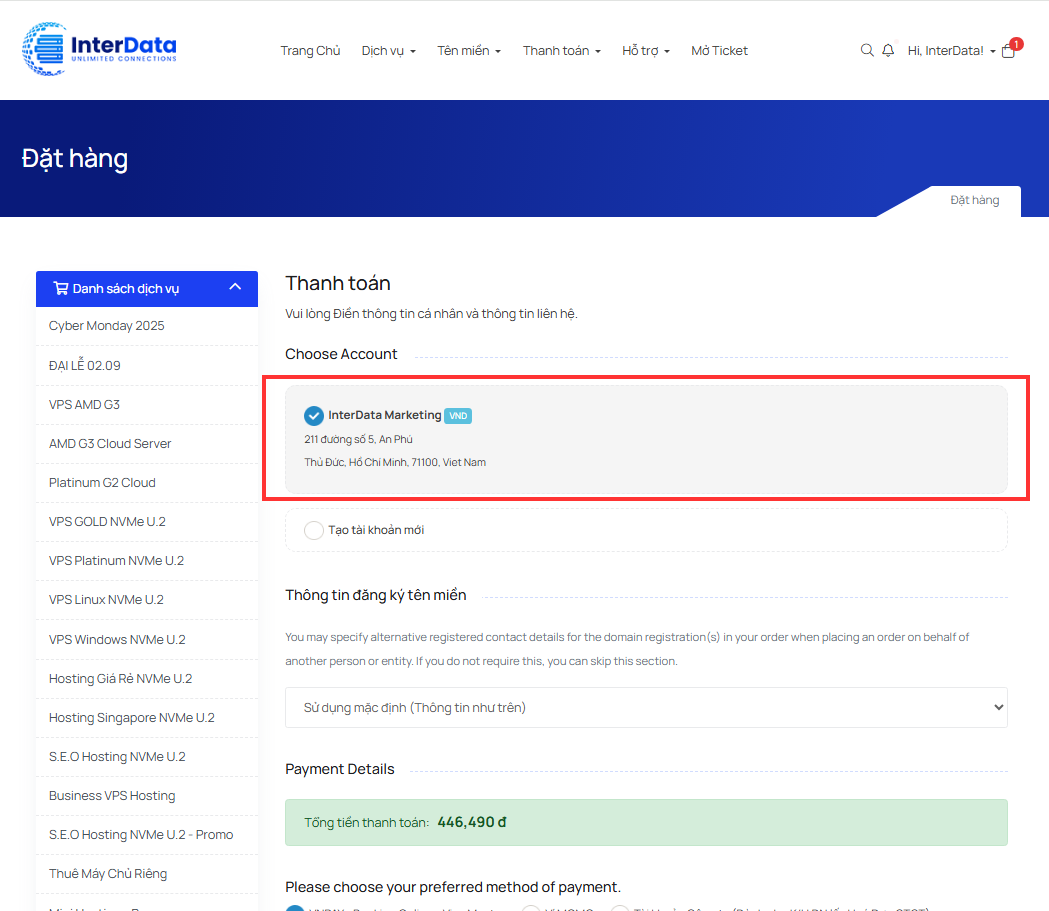This screenshot has width=1049, height=911.
Task: Select the Tạo tài khoản mới option
Action: tap(314, 530)
